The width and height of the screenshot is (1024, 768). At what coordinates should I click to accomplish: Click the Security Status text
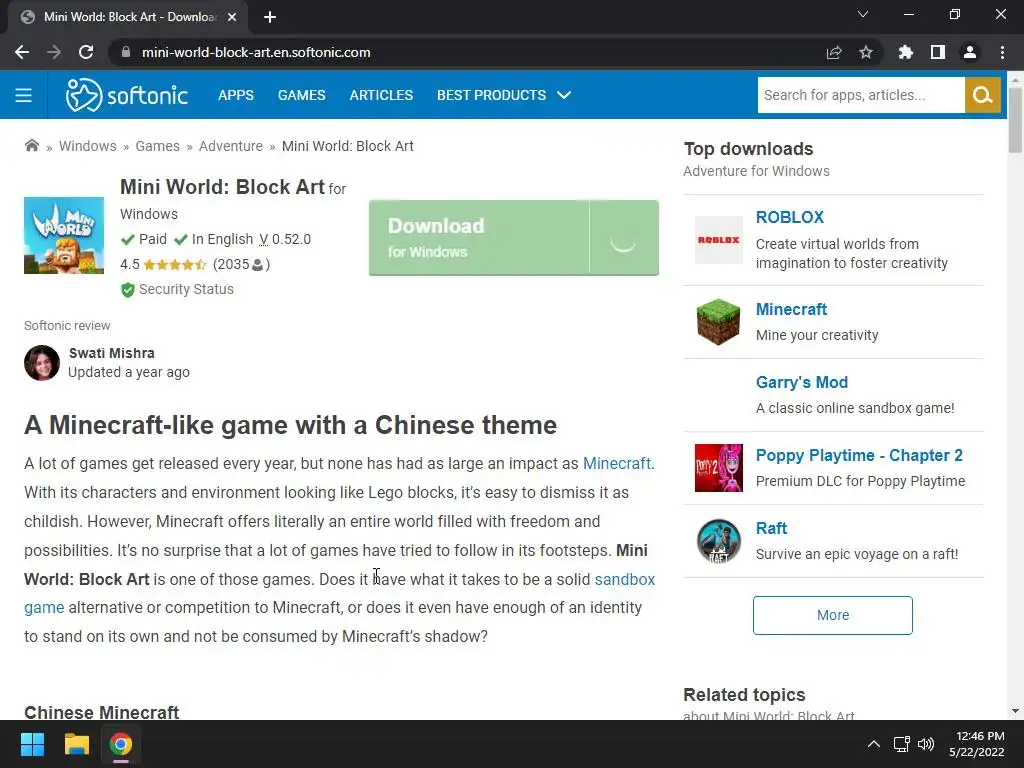pyautogui.click(x=186, y=289)
